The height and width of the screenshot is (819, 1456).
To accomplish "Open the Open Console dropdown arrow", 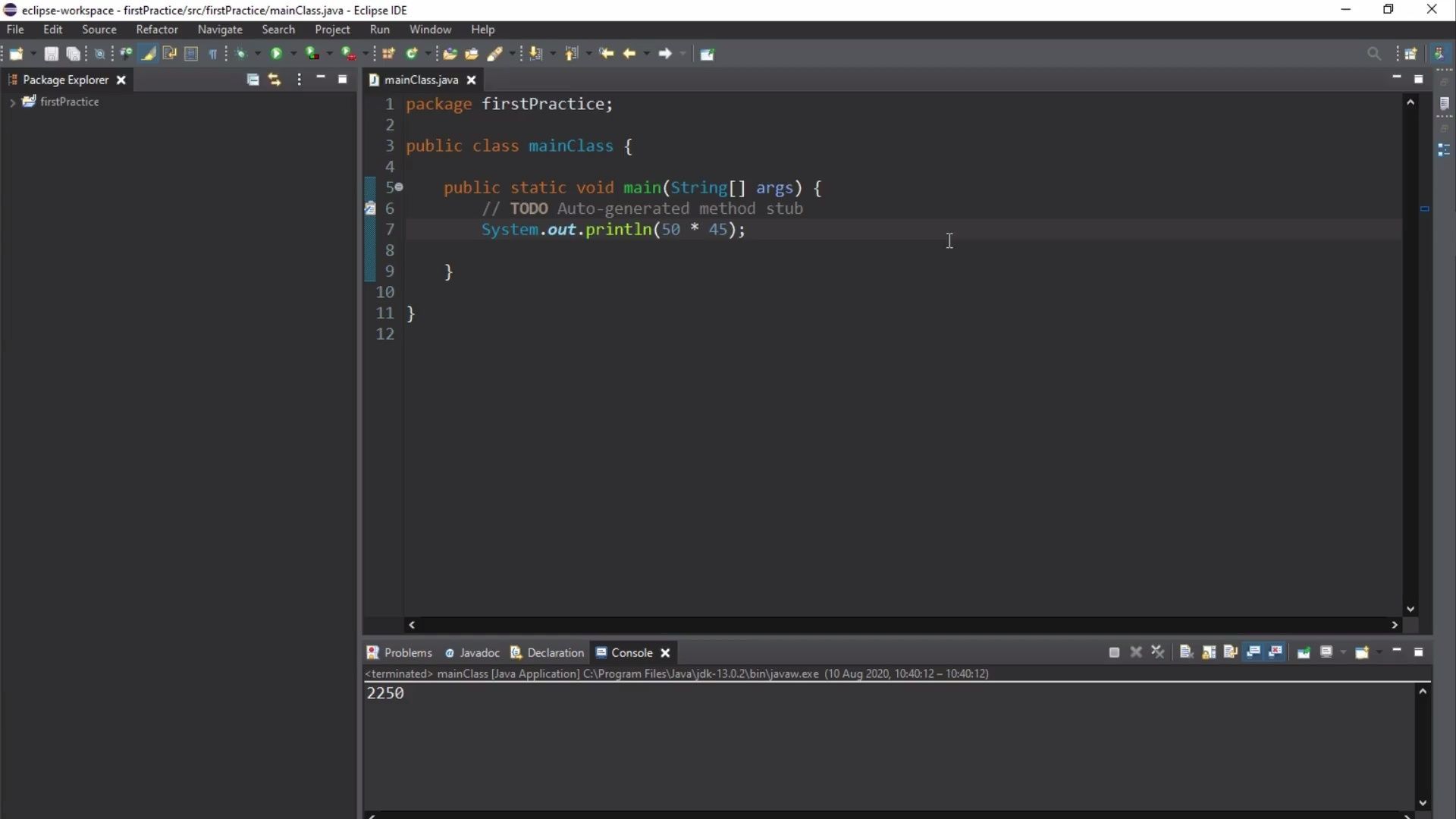I will [1379, 652].
